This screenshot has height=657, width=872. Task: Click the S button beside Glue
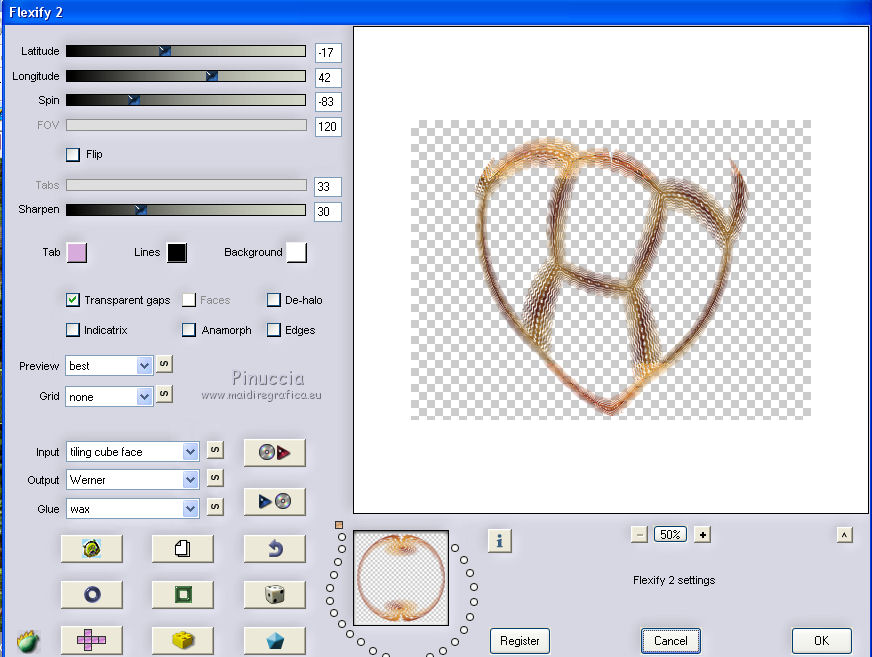pyautogui.click(x=215, y=506)
